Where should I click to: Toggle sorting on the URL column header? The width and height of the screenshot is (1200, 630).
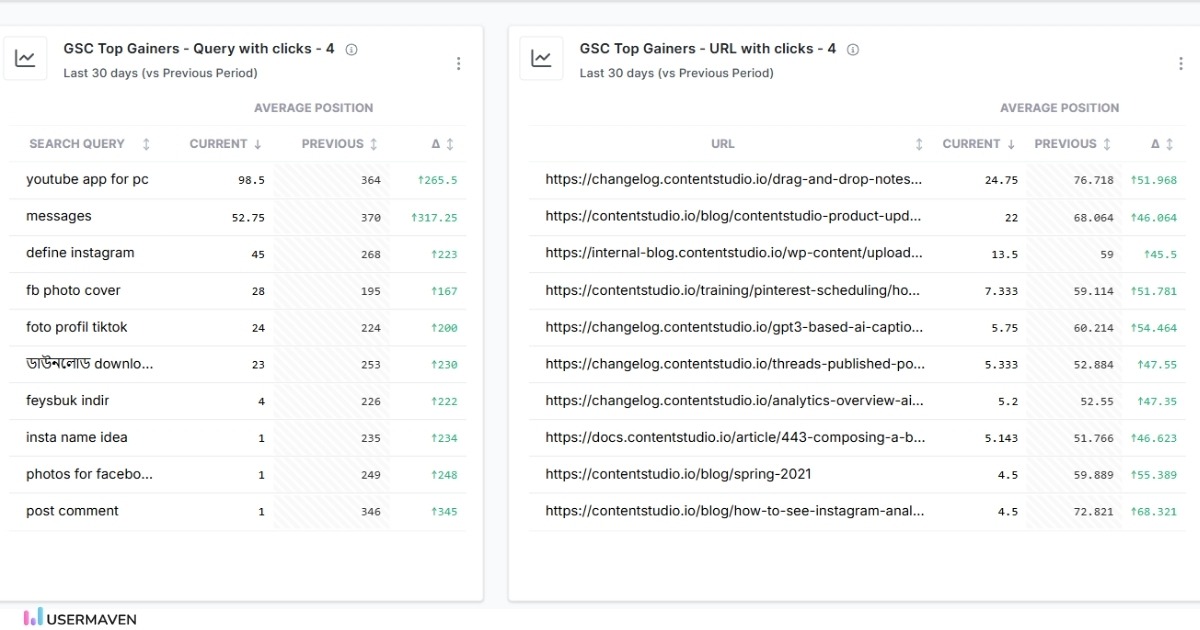point(919,144)
